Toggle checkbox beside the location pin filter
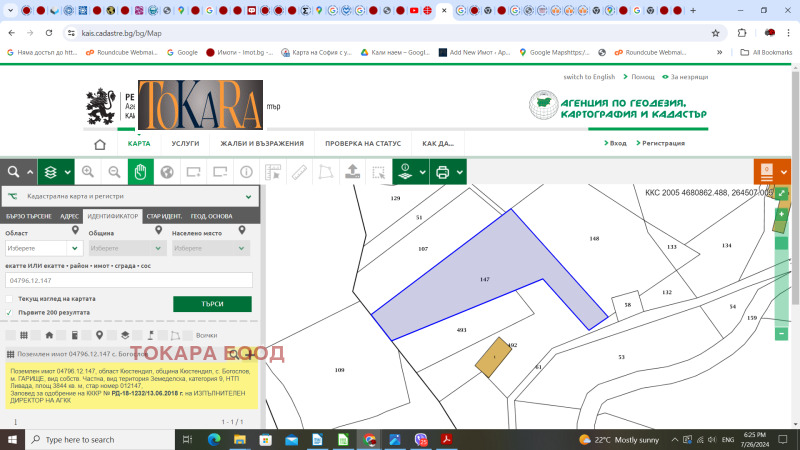 [87, 335]
